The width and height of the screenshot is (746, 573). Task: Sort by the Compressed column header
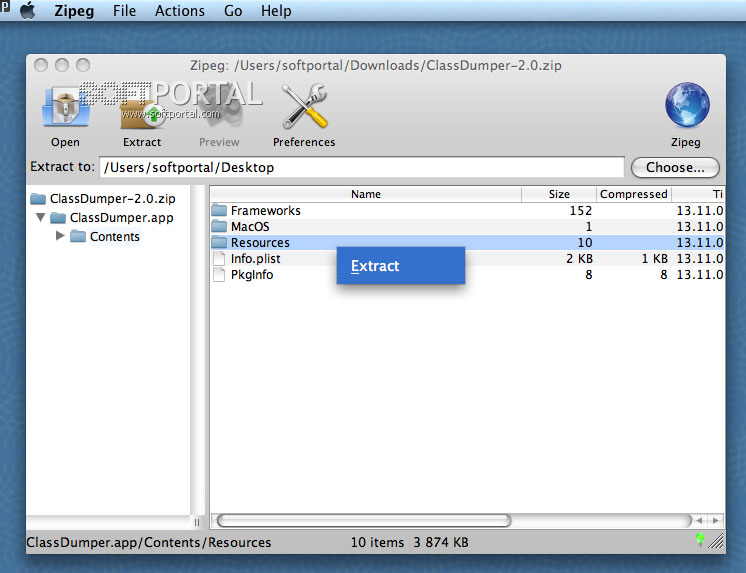(x=634, y=194)
